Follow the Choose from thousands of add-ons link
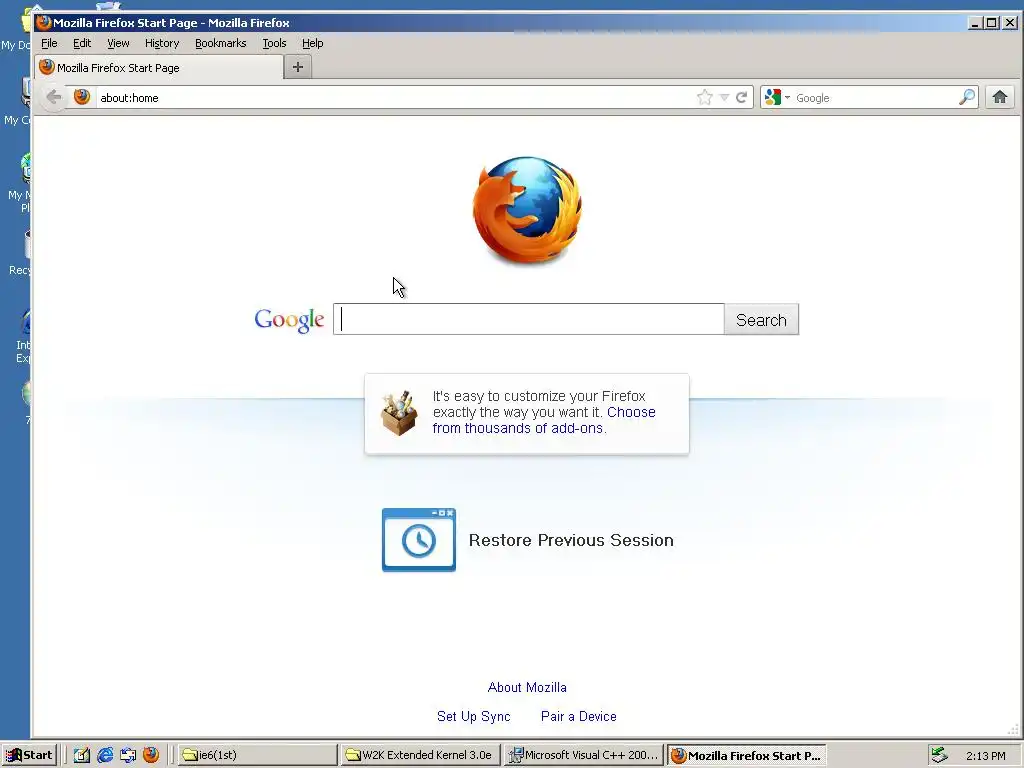 (543, 420)
